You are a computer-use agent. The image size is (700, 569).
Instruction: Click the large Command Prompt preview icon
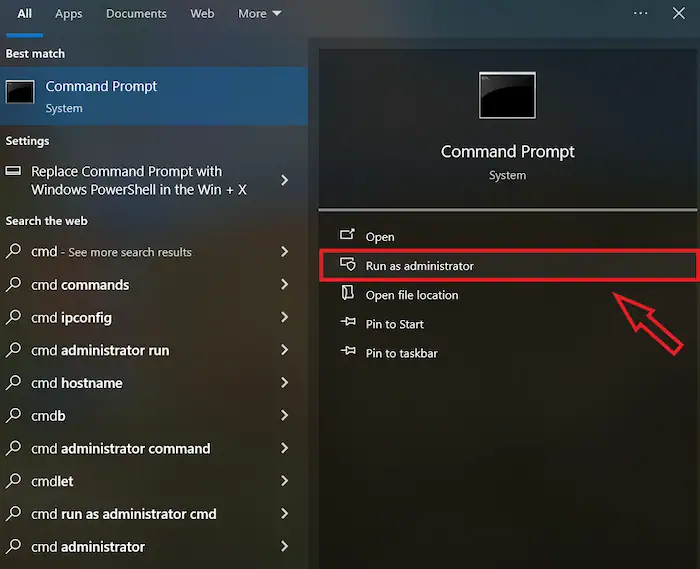click(507, 96)
